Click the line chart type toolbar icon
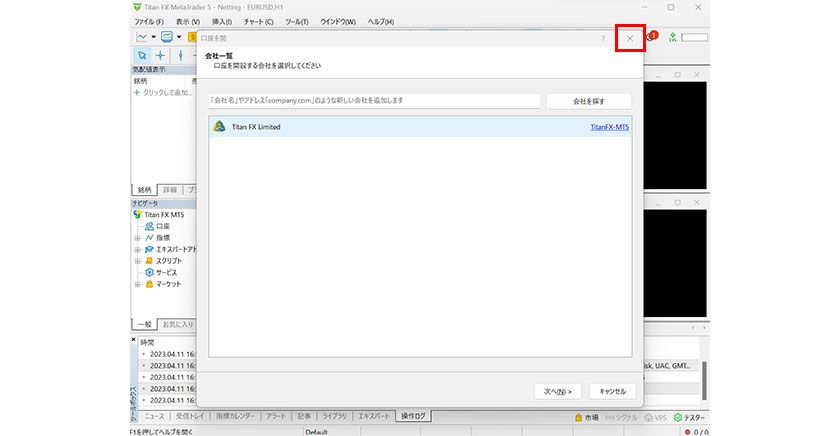Viewport: 840px width, 436px height. [141, 37]
